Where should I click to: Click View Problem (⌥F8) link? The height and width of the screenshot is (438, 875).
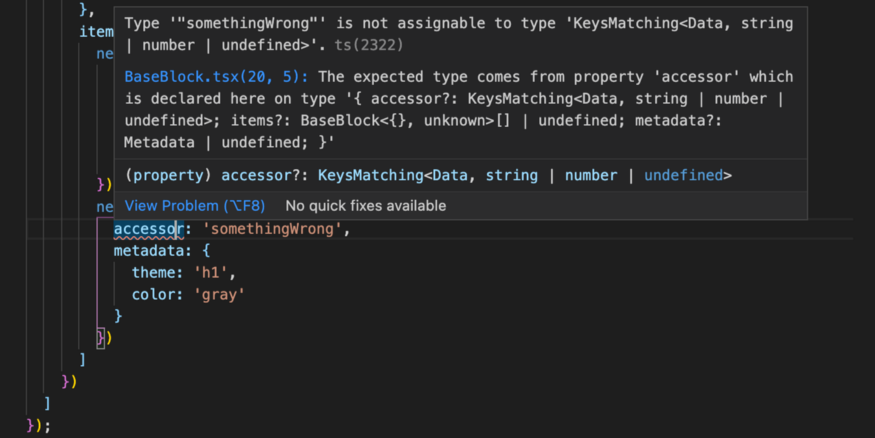(195, 206)
